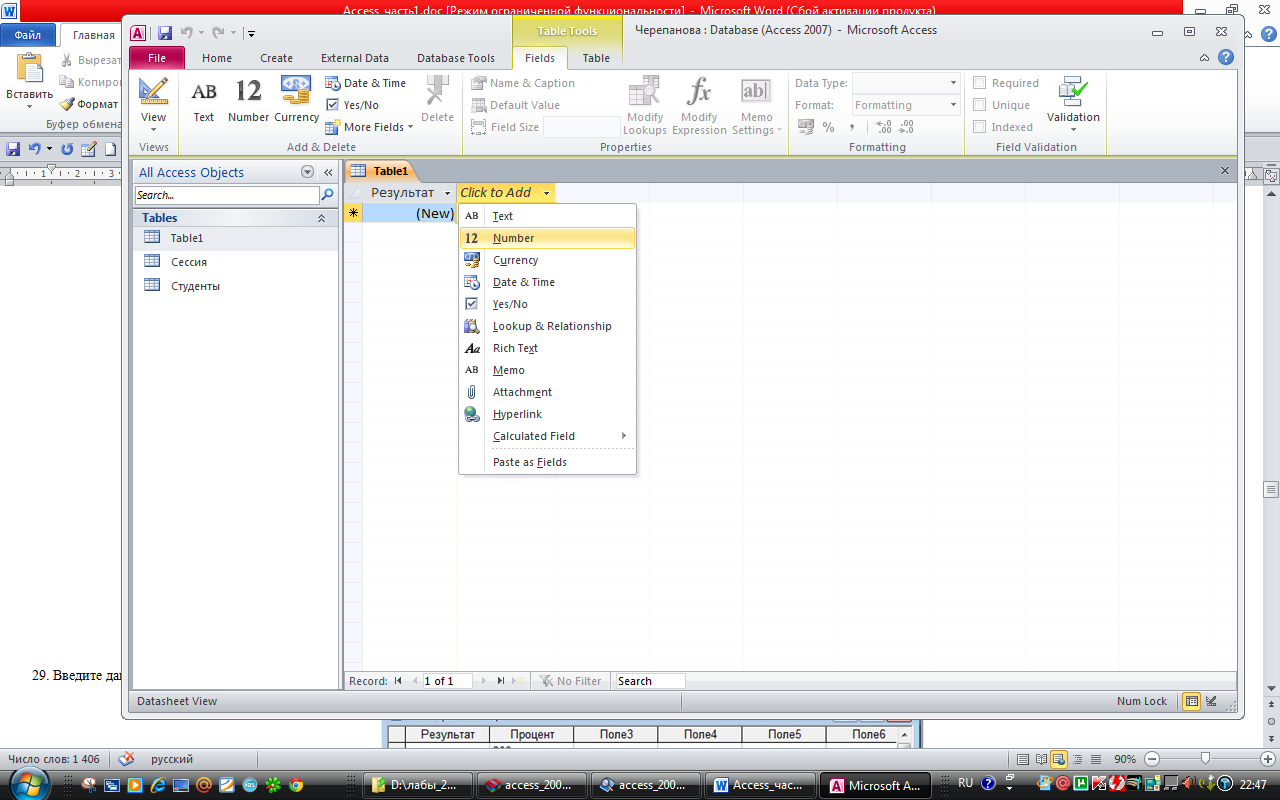Select Text in the field type menu
The image size is (1280, 800).
coord(547,216)
